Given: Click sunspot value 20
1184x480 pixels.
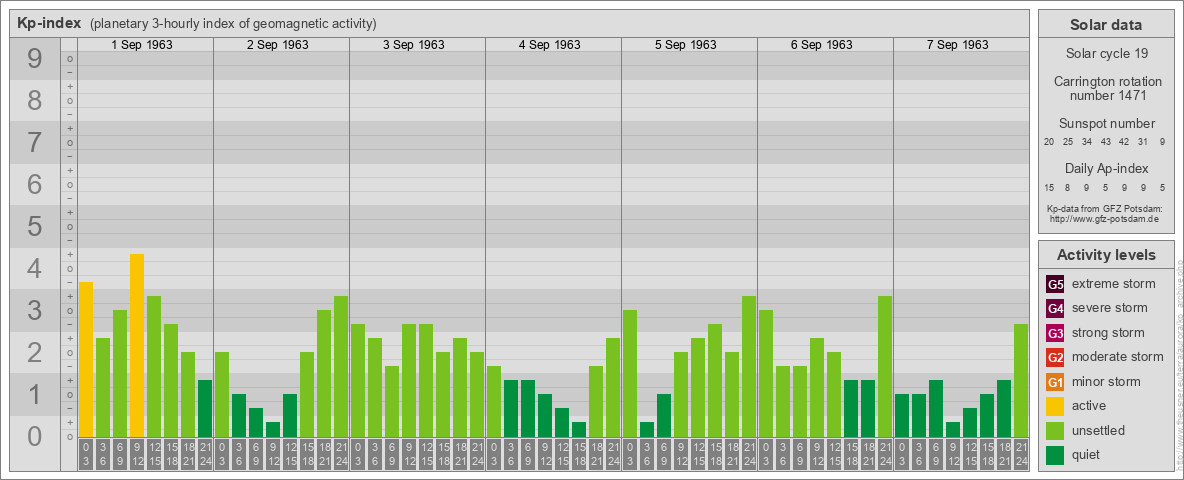Looking at the screenshot, I should coord(1049,142).
